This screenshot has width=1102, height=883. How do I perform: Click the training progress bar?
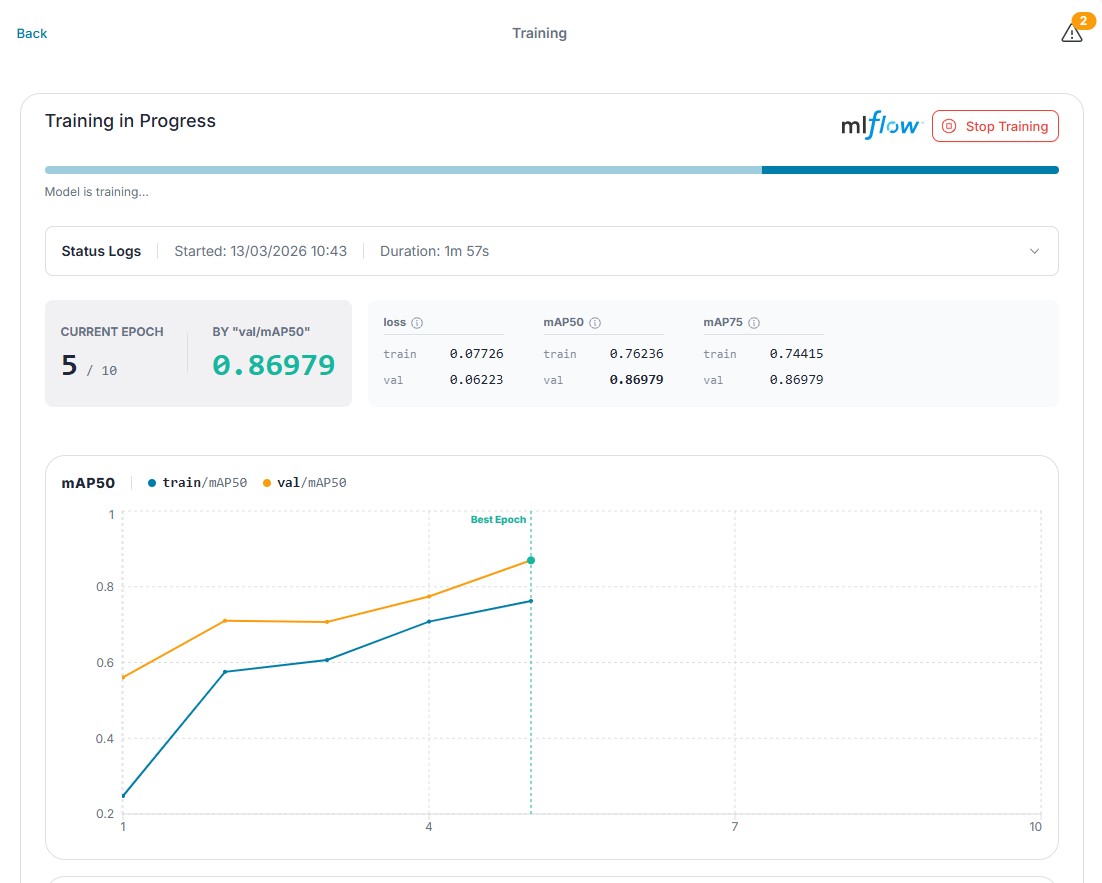(x=552, y=170)
